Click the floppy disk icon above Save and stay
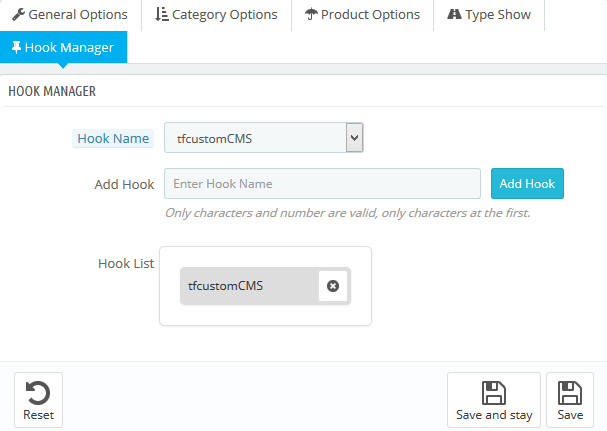 493,392
